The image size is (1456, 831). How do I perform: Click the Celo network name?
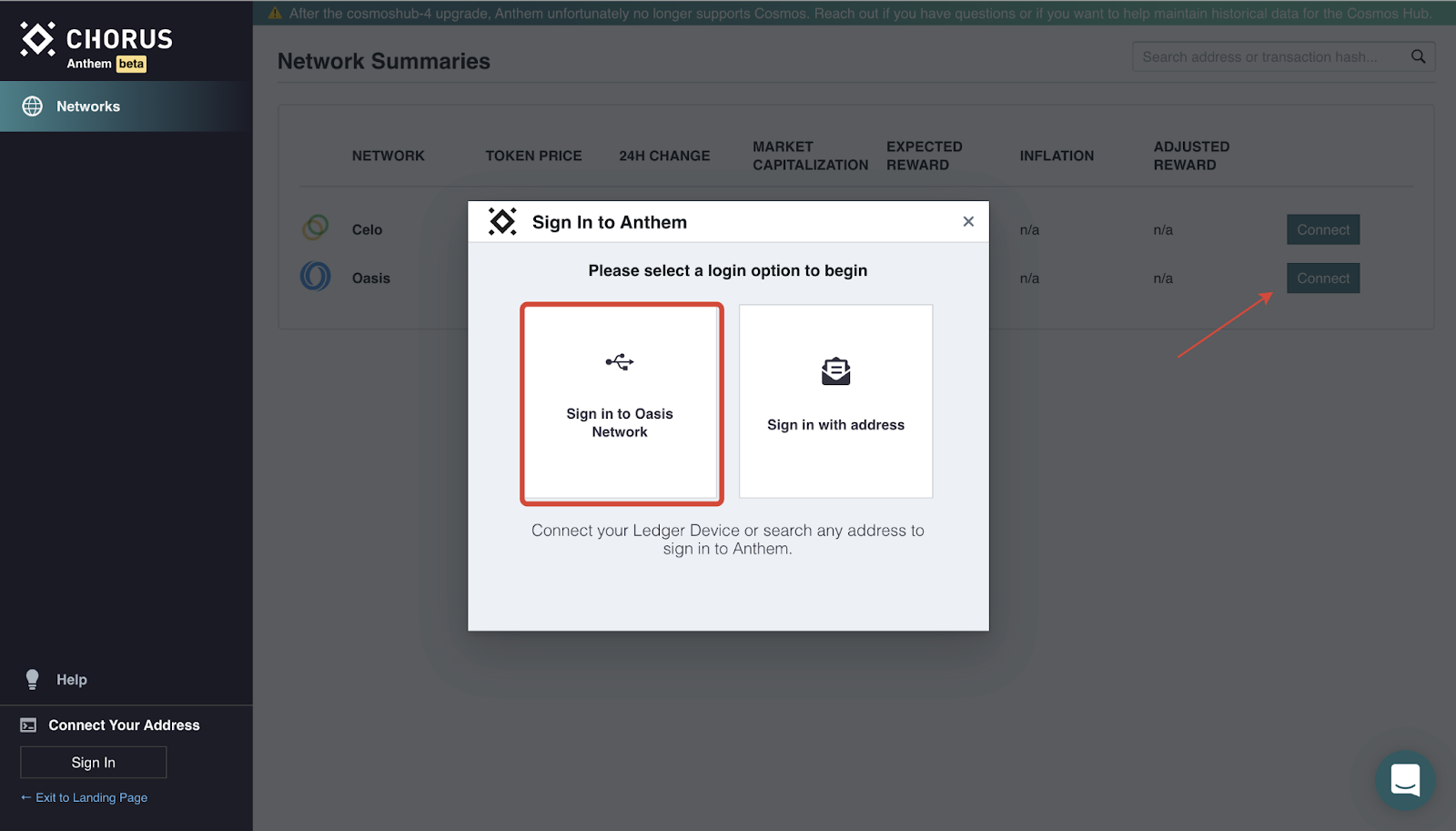(368, 229)
